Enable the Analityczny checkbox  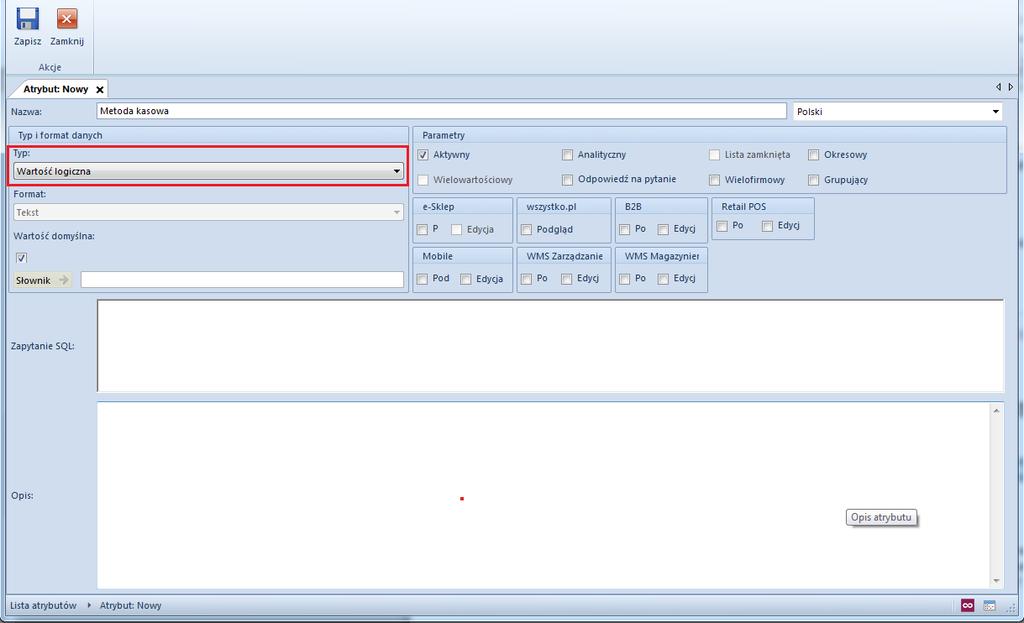(567, 155)
